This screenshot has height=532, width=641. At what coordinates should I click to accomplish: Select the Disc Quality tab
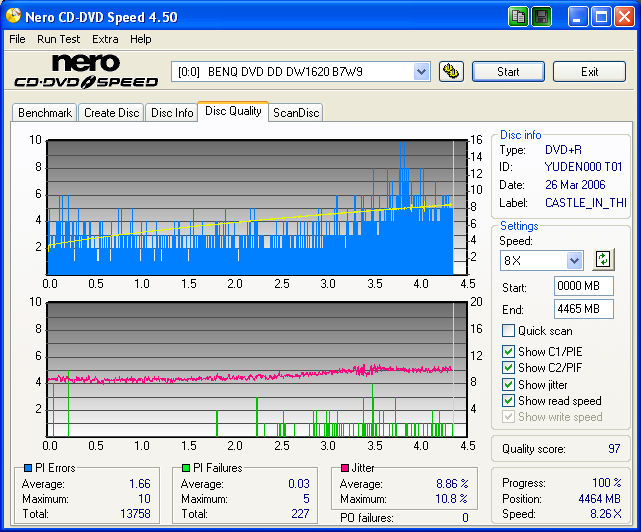(x=233, y=111)
